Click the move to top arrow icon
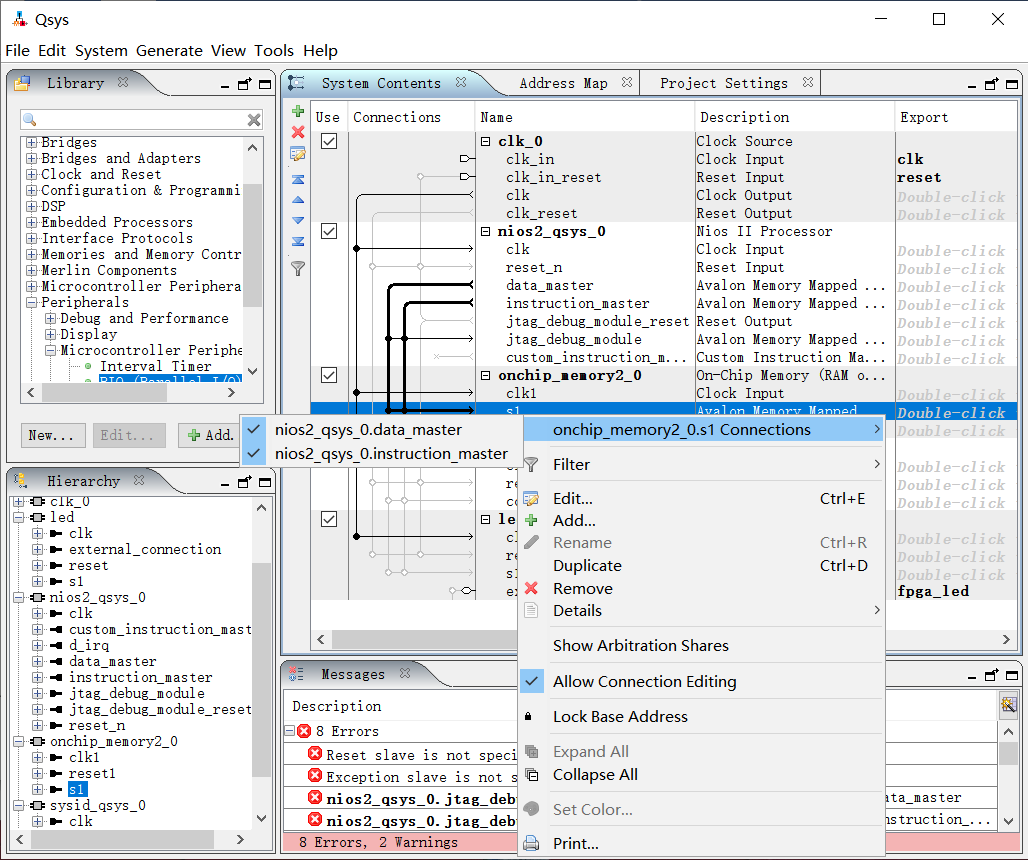Viewport: 1028px width, 860px height. [x=298, y=180]
